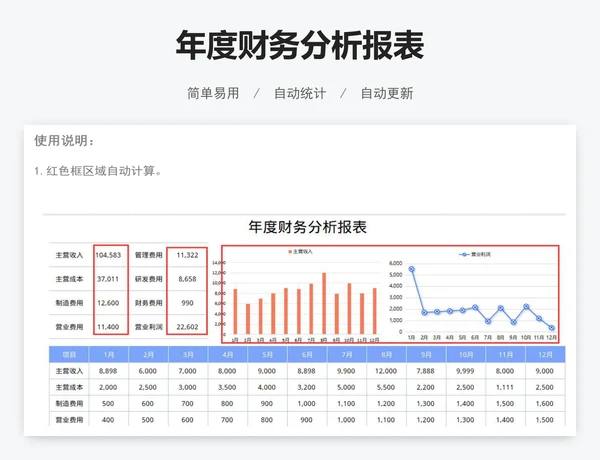This screenshot has height=460, width=600.
Task: Click the 6月 blue table header cell
Action: [307, 355]
